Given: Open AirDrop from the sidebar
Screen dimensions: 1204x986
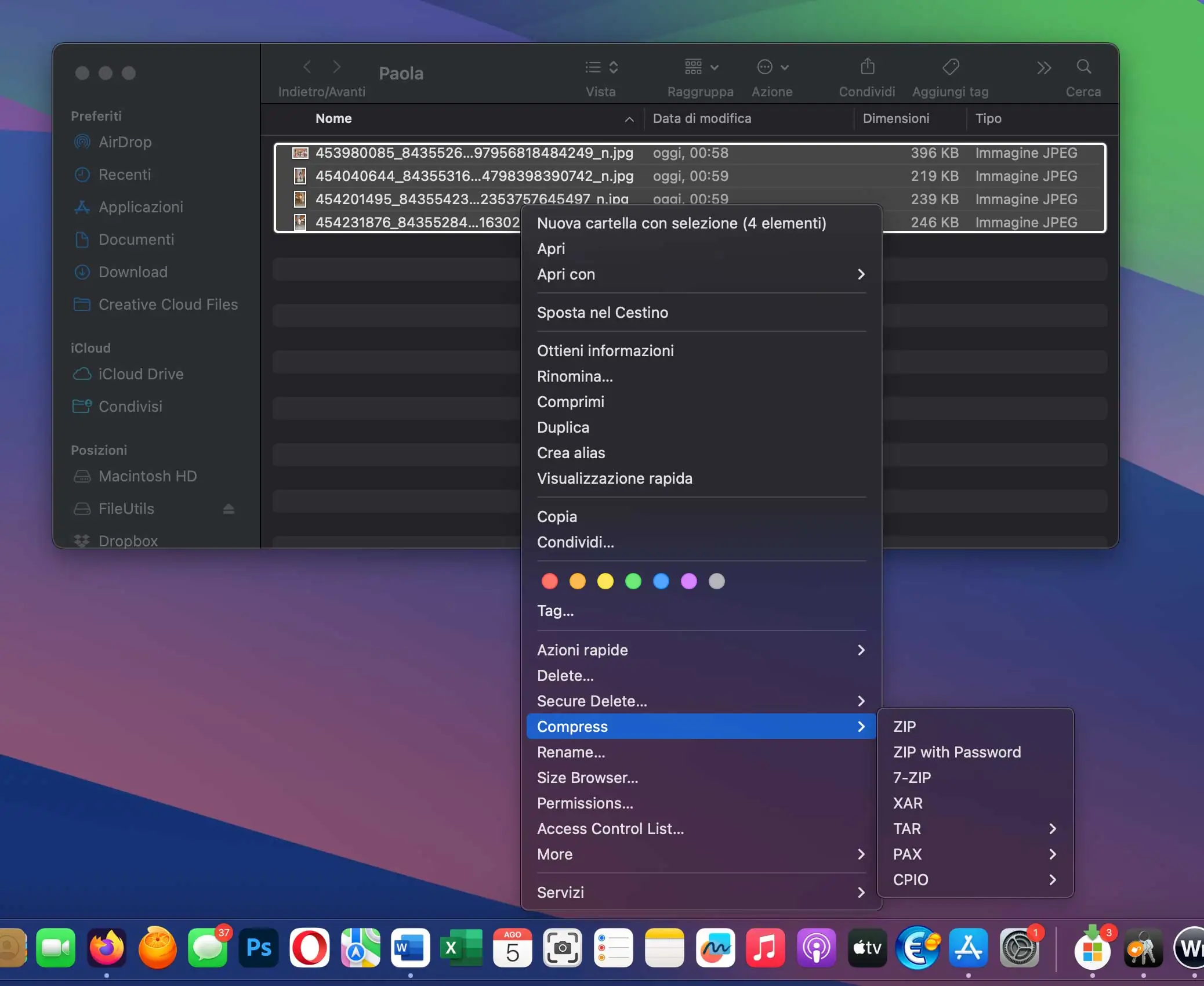Looking at the screenshot, I should click(125, 142).
